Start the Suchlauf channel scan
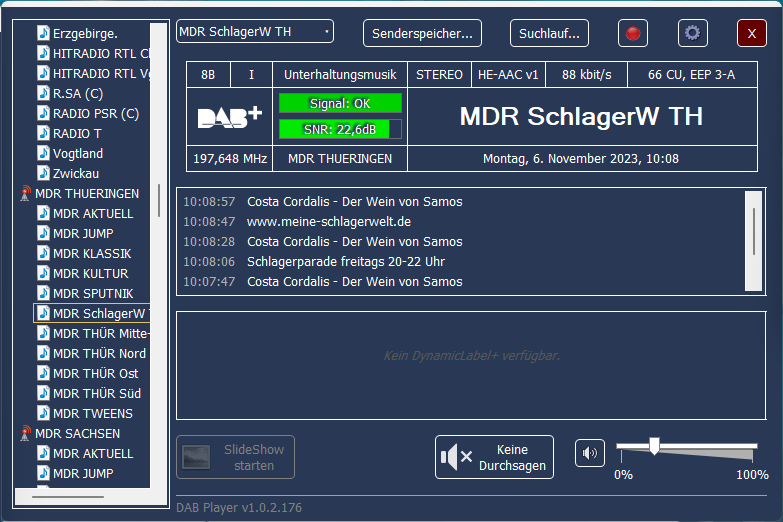 [x=549, y=33]
